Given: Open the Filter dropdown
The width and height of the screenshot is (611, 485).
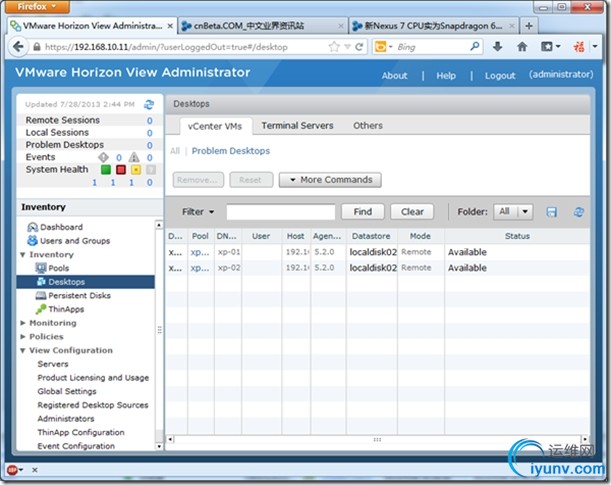Looking at the screenshot, I should pos(198,212).
